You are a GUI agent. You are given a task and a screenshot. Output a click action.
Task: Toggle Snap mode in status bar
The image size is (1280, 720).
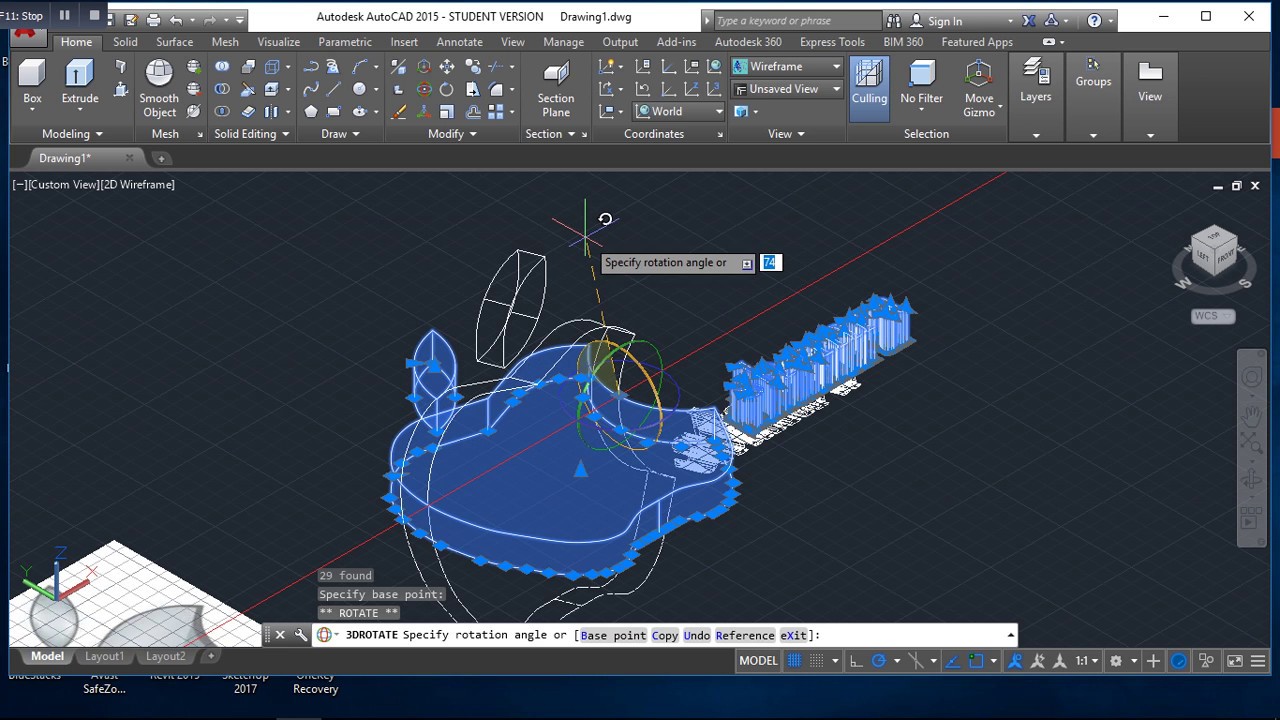point(817,661)
